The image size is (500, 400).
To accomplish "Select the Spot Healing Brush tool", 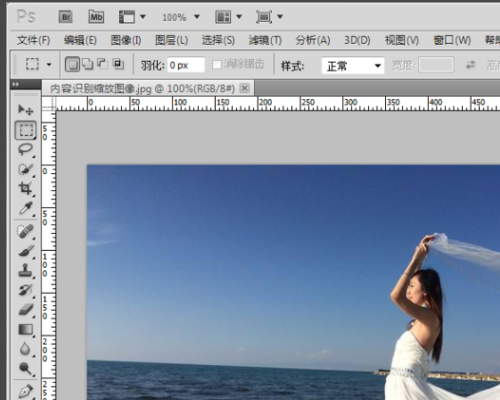I will coord(25,231).
